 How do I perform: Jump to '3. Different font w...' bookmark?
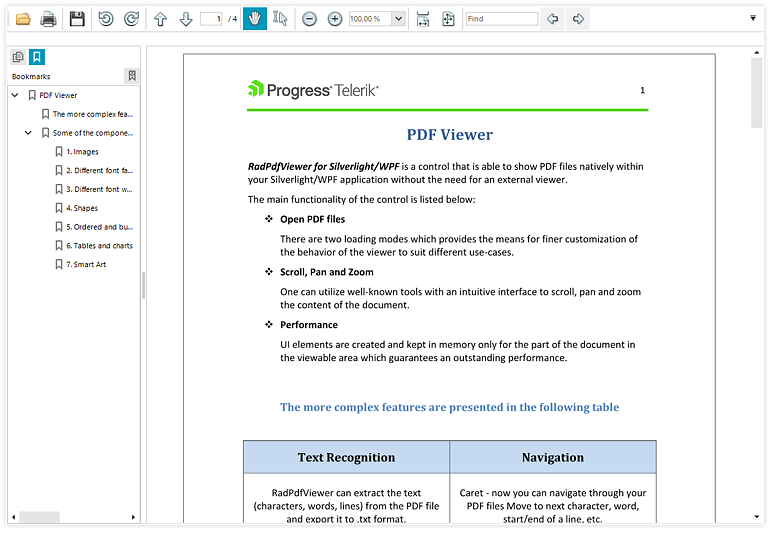pyautogui.click(x=99, y=189)
